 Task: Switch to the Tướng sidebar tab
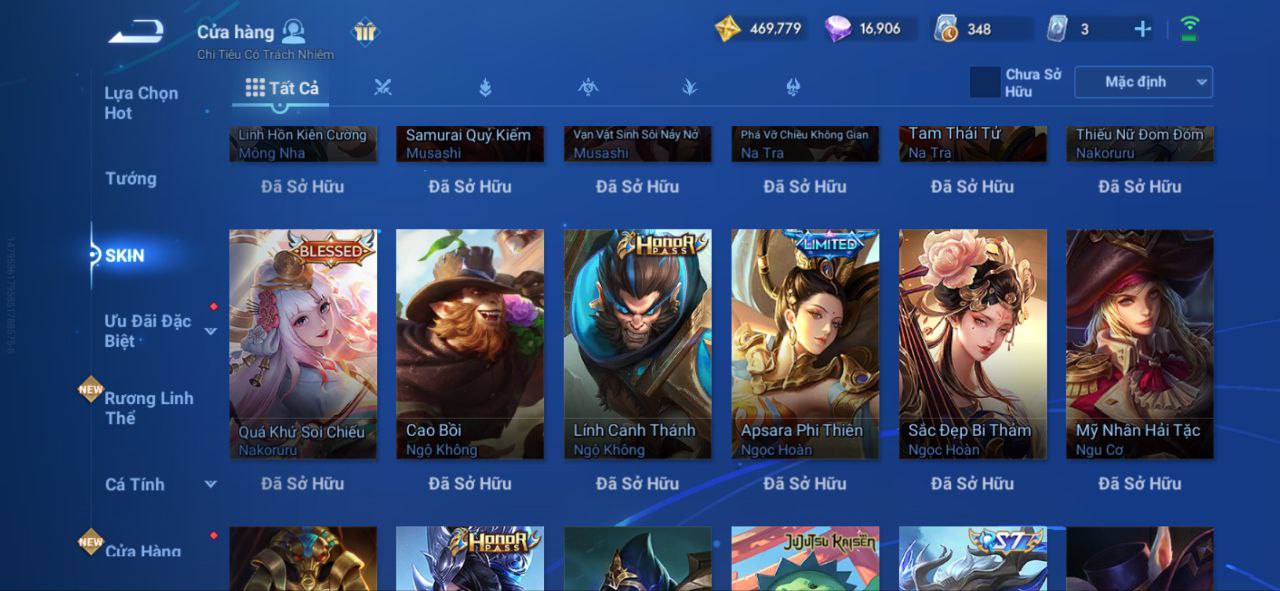(131, 179)
